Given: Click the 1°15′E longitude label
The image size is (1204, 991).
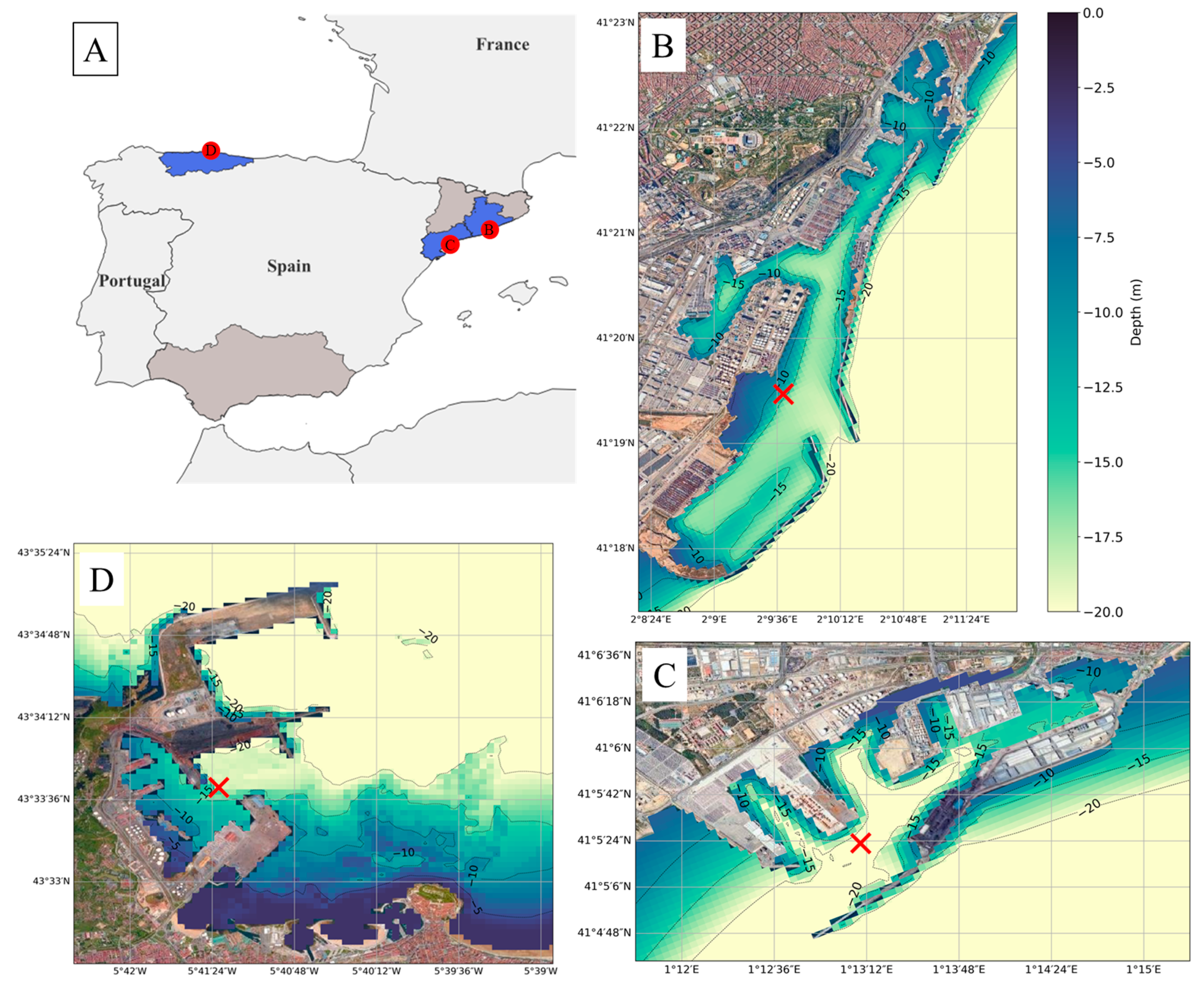Looking at the screenshot, I should coord(1144,969).
